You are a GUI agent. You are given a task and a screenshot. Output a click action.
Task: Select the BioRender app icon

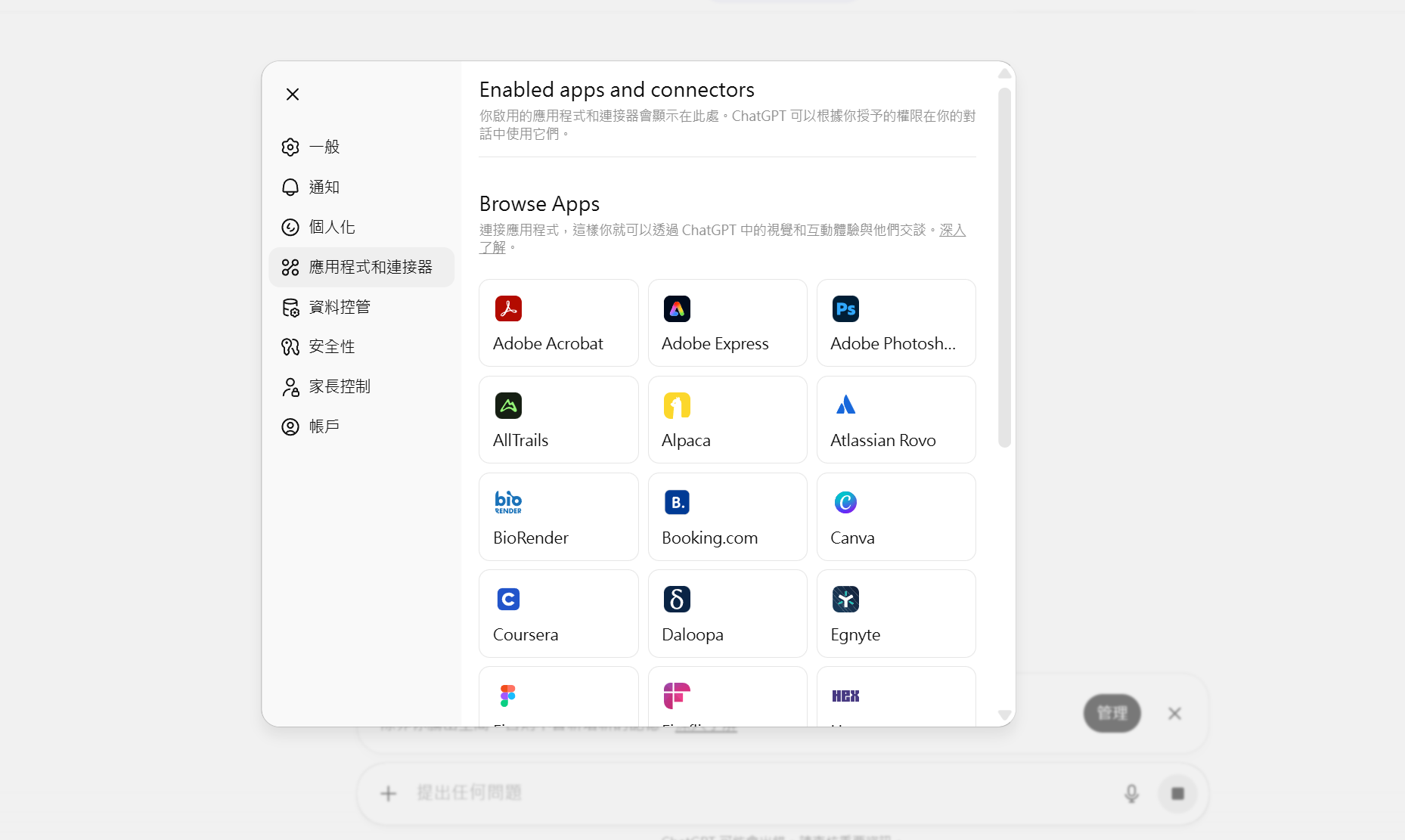coord(508,502)
